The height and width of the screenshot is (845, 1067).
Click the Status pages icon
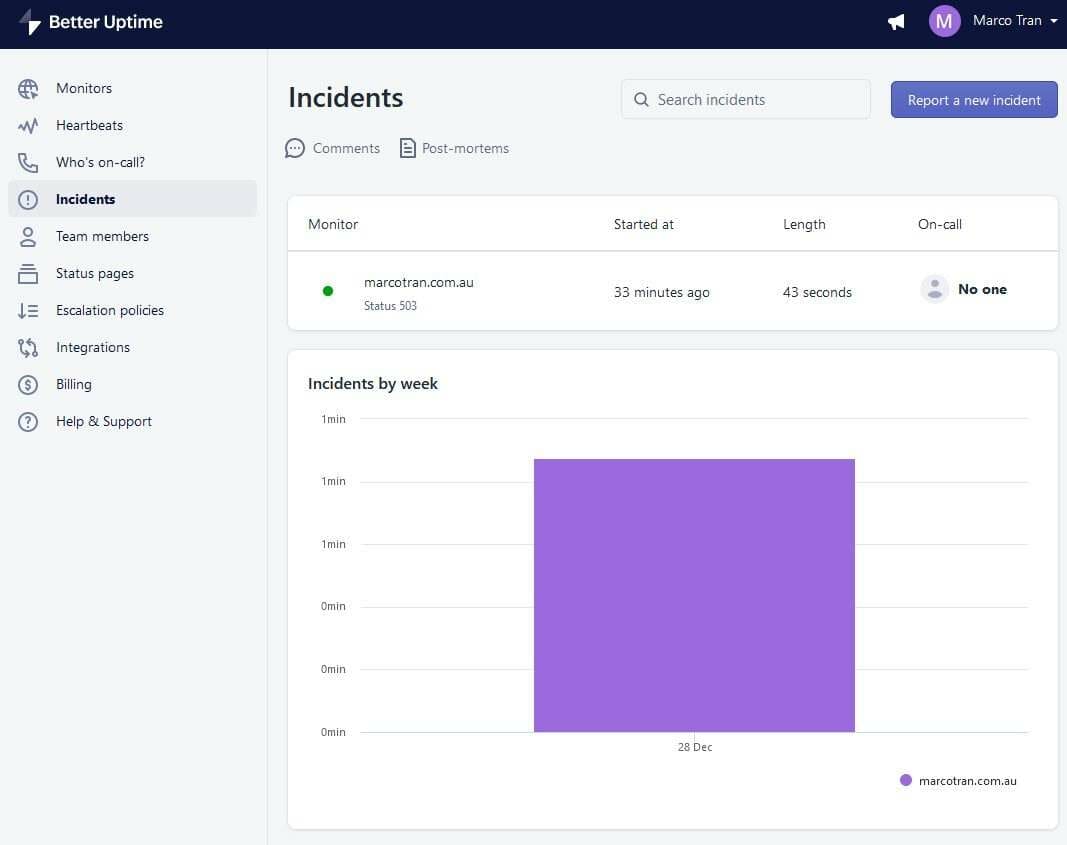point(27,273)
